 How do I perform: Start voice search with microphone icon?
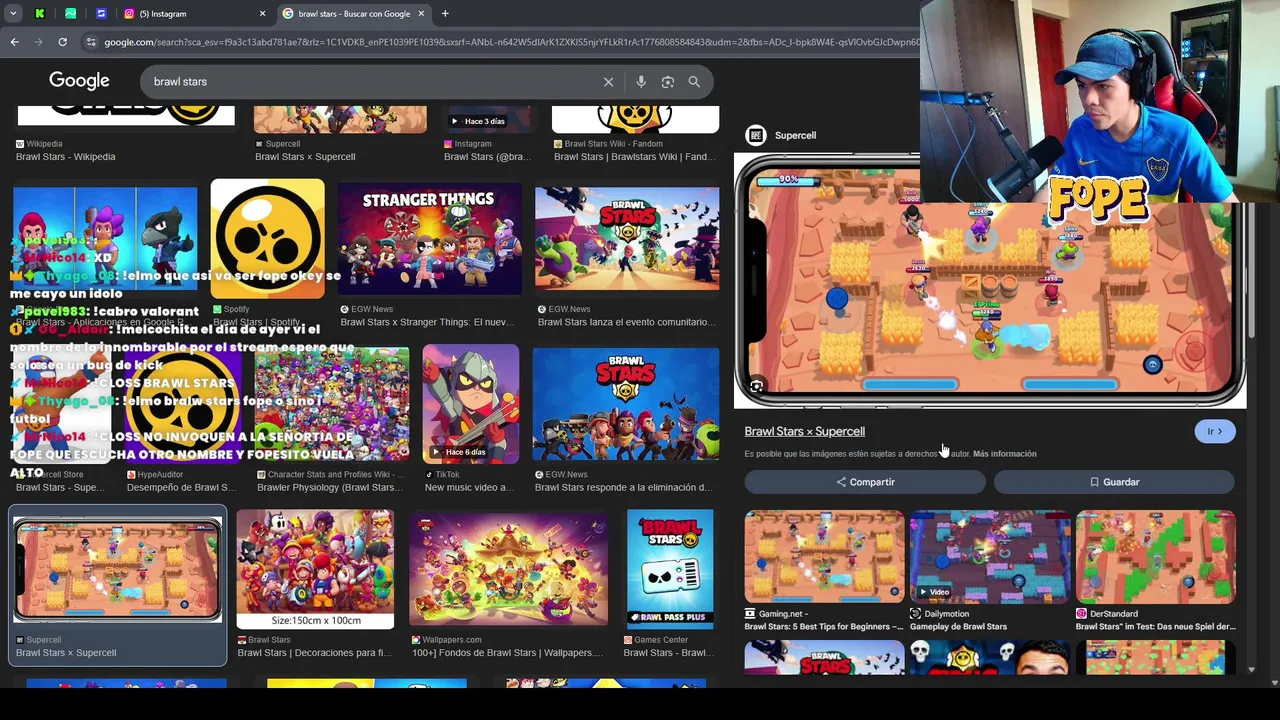coord(641,82)
